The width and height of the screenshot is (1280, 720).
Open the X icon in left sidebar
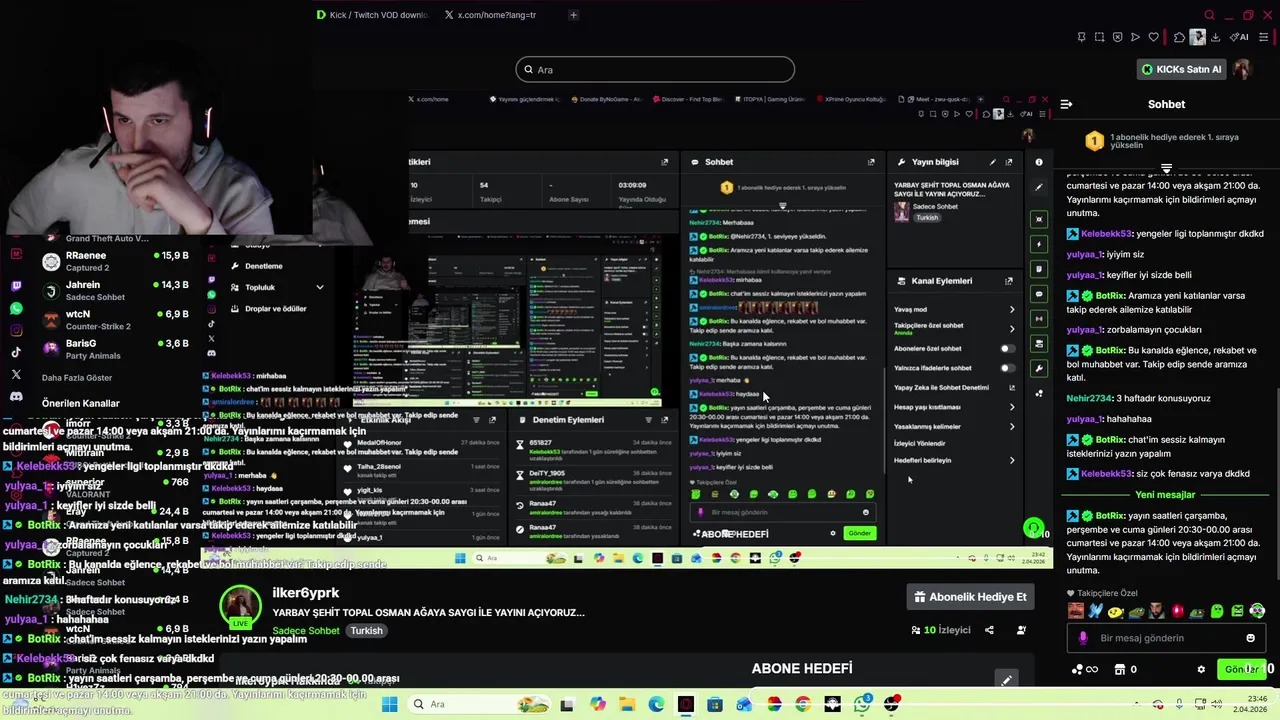[x=16, y=374]
